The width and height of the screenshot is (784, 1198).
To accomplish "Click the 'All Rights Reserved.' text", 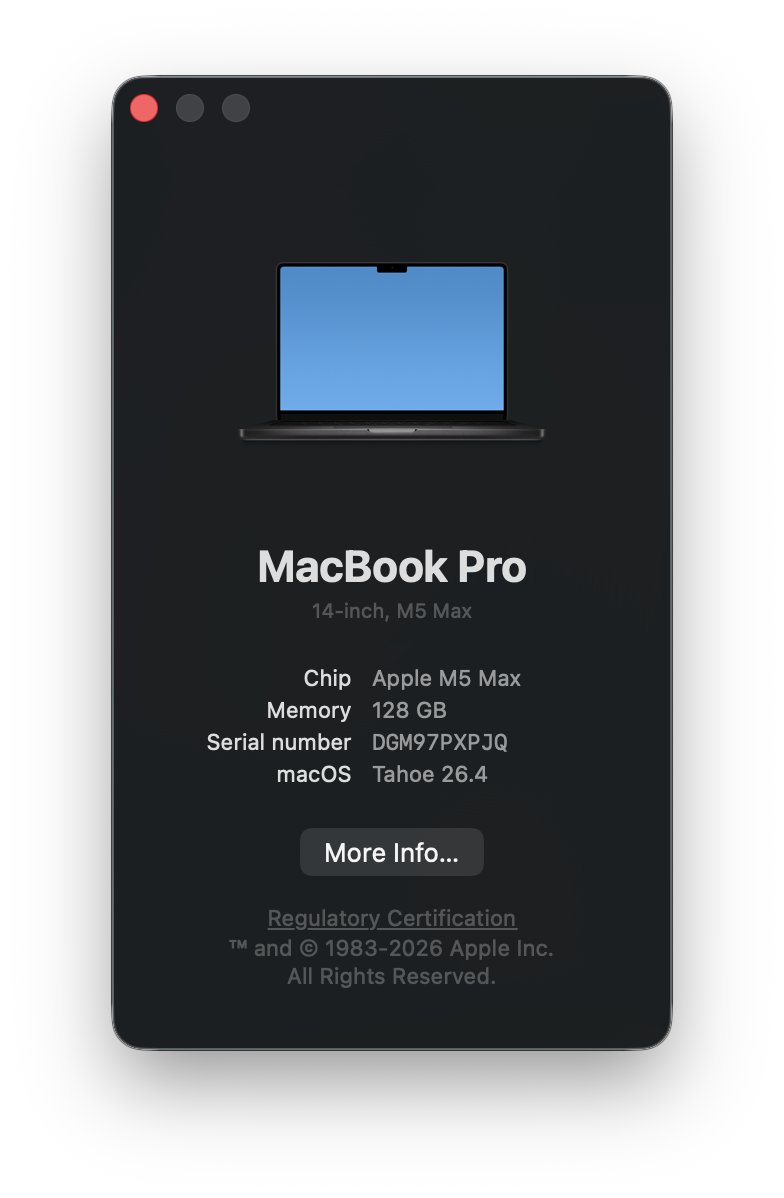I will 391,976.
